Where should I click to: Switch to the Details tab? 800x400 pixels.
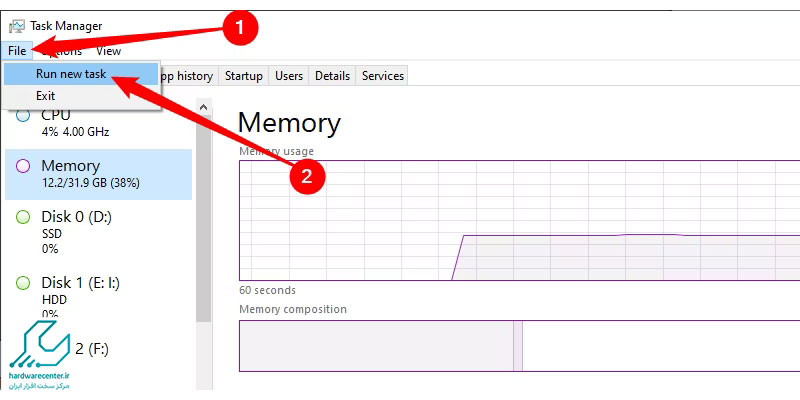click(332, 76)
